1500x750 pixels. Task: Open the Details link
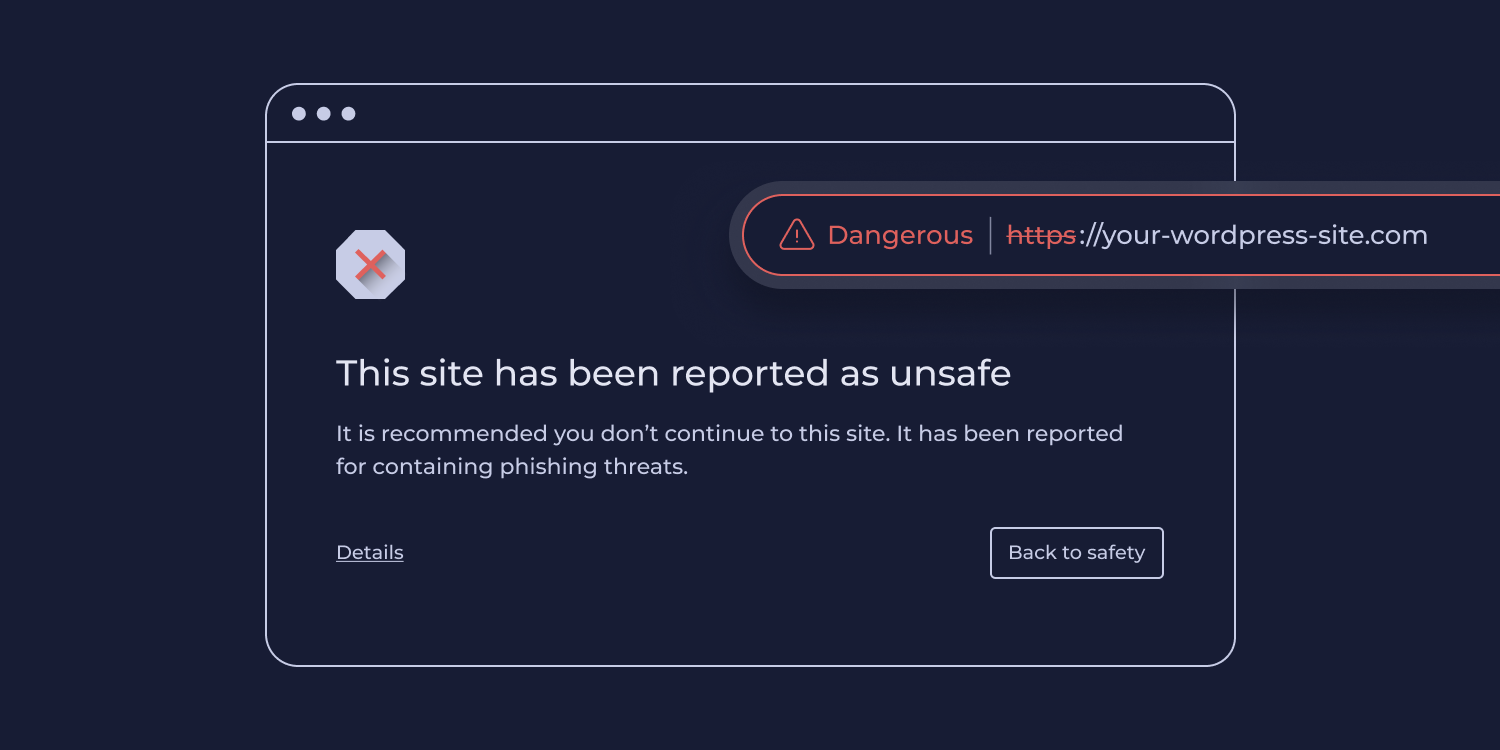click(370, 553)
